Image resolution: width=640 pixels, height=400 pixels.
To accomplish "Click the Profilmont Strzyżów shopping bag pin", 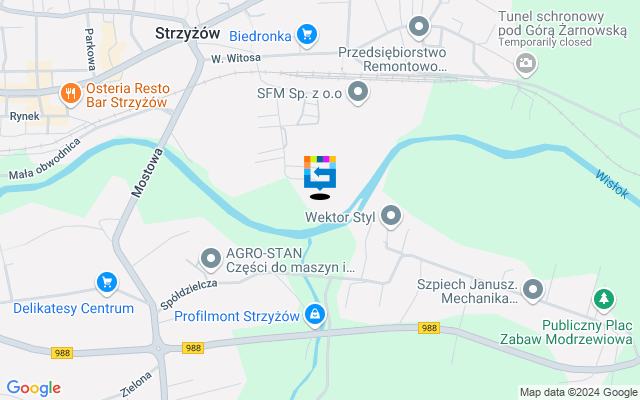I will [x=315, y=316].
